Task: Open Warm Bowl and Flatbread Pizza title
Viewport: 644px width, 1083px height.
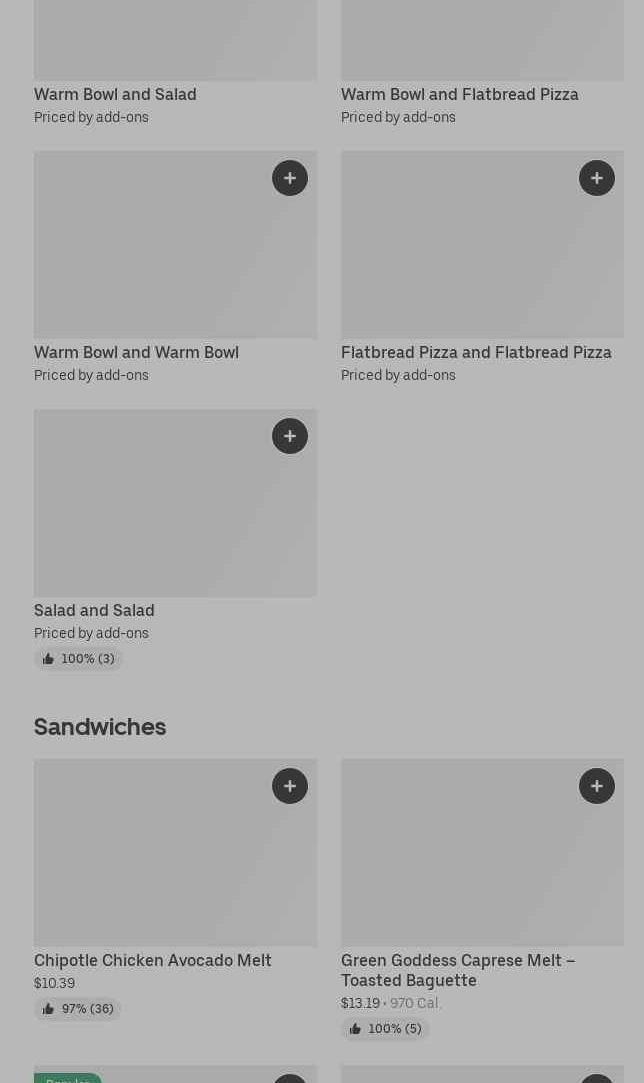Action: pyautogui.click(x=459, y=94)
